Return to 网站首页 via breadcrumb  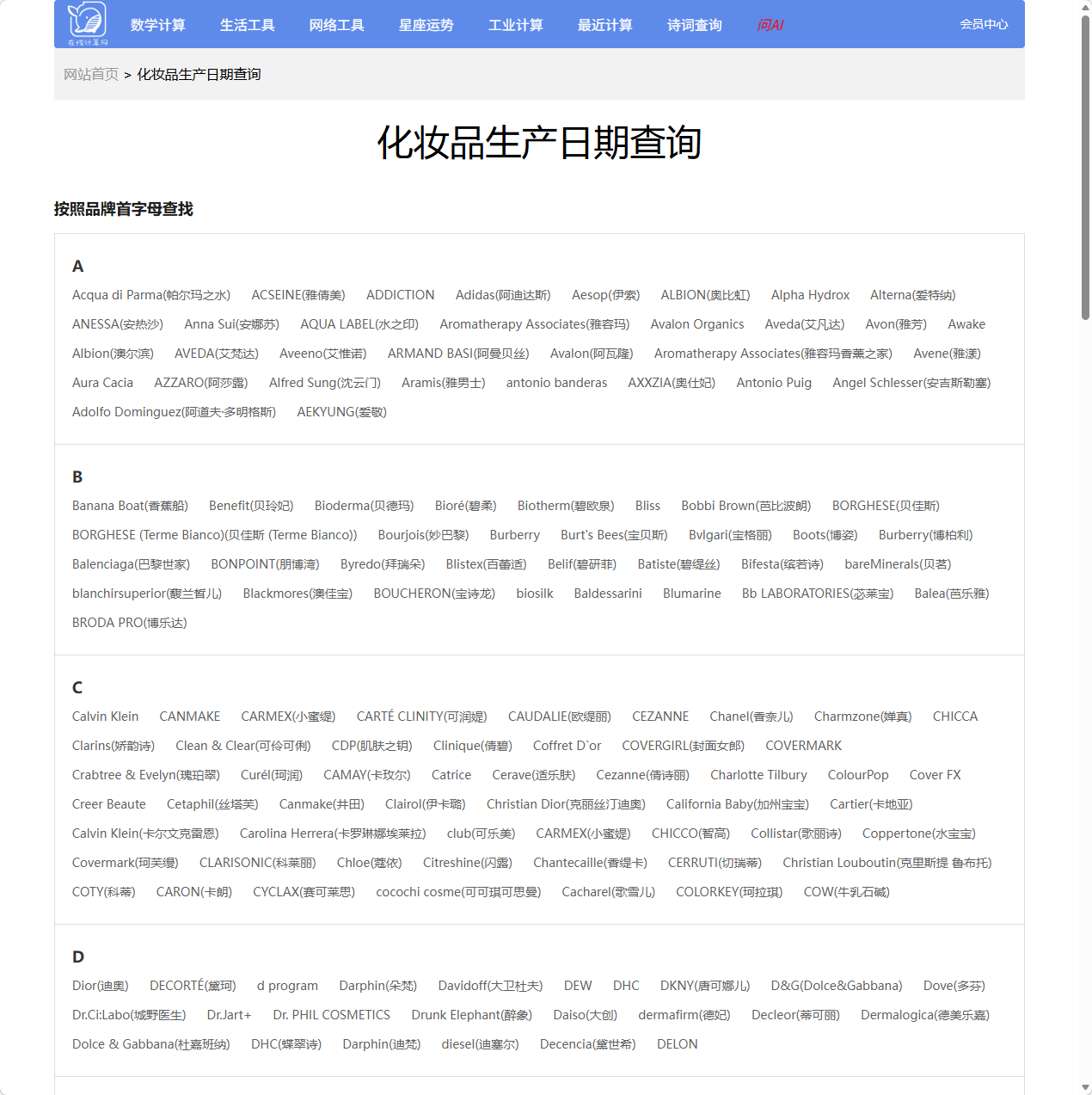click(x=92, y=74)
